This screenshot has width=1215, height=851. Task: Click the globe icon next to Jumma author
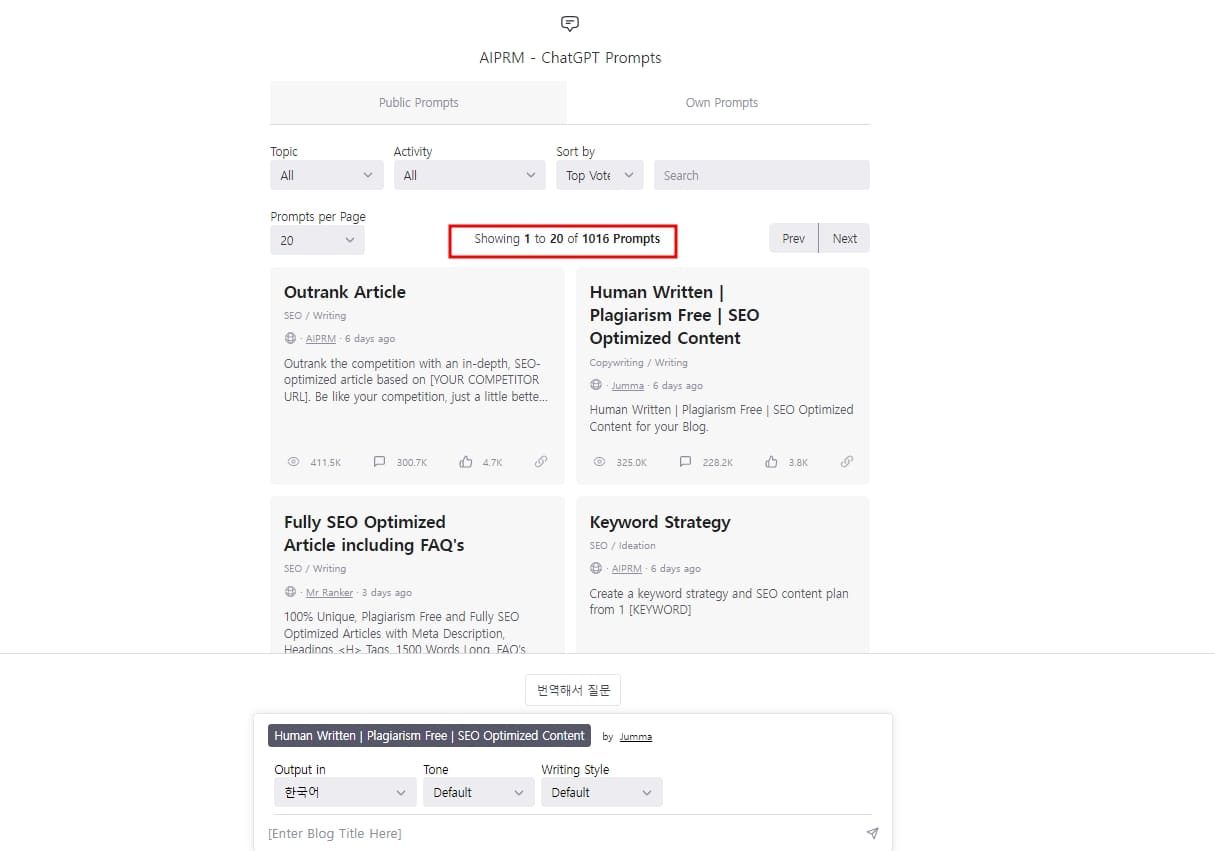pos(597,385)
